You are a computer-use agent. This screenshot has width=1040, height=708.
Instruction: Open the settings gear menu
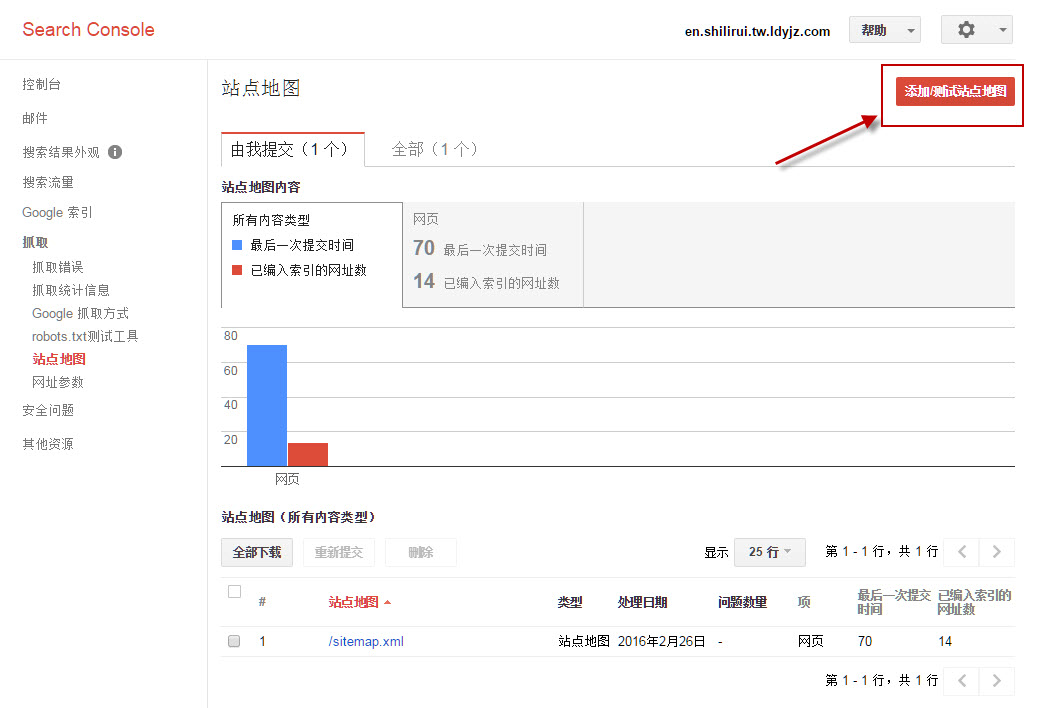967,29
